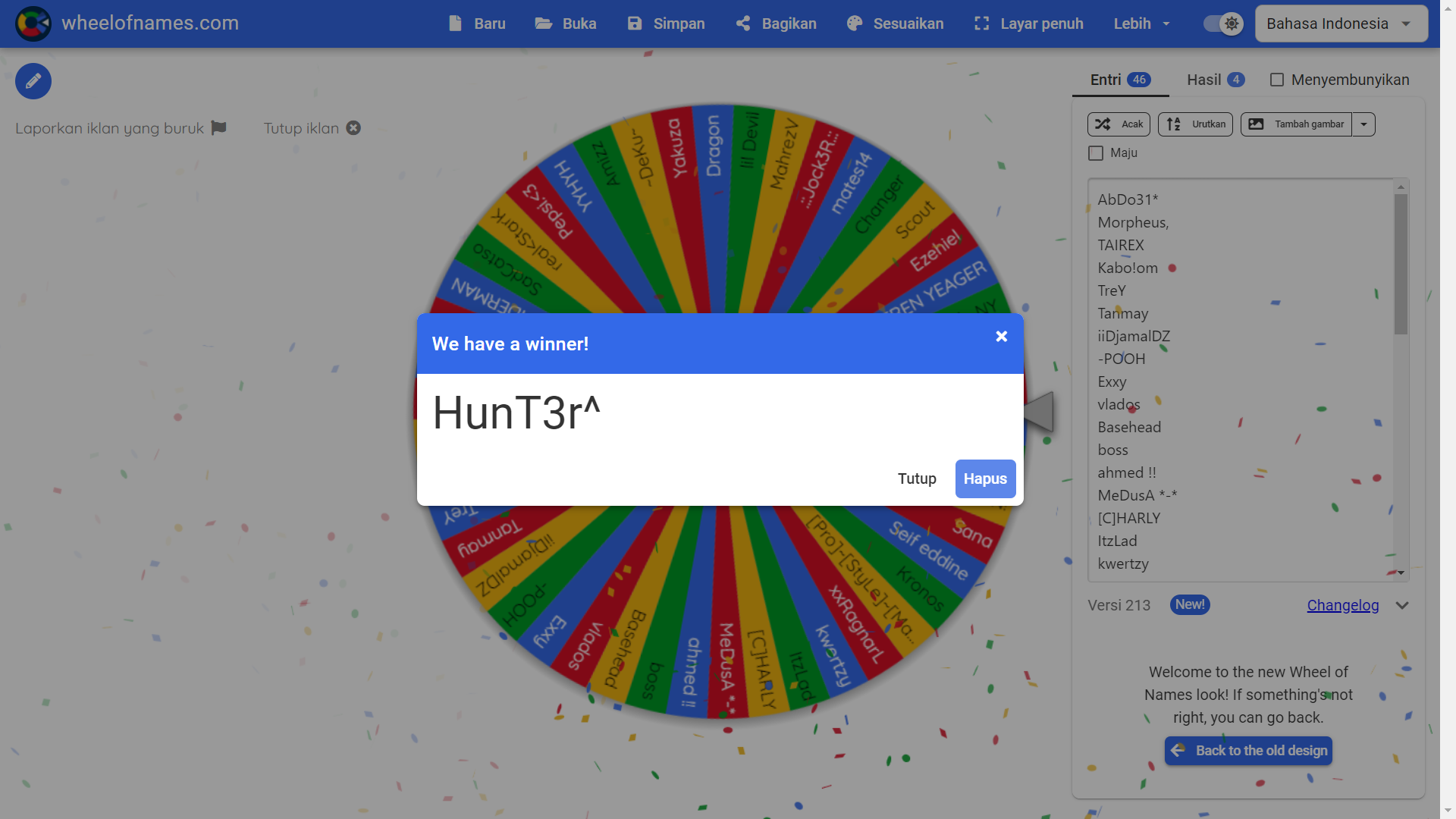Open the Changelog link
The image size is (1456, 819).
tap(1342, 605)
